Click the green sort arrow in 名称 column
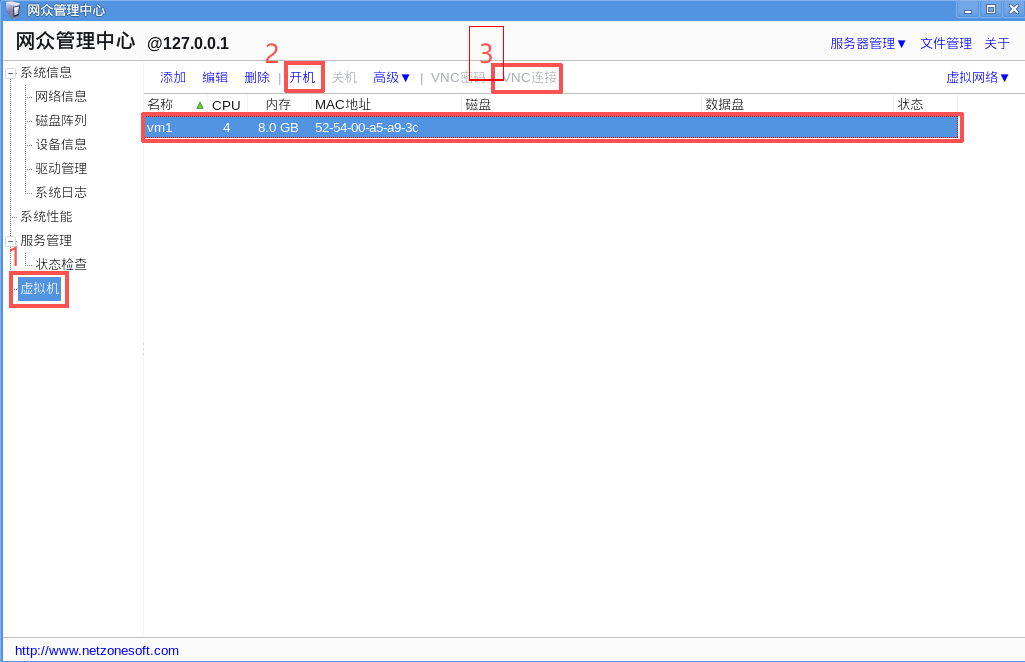This screenshot has height=662, width=1025. click(x=200, y=105)
